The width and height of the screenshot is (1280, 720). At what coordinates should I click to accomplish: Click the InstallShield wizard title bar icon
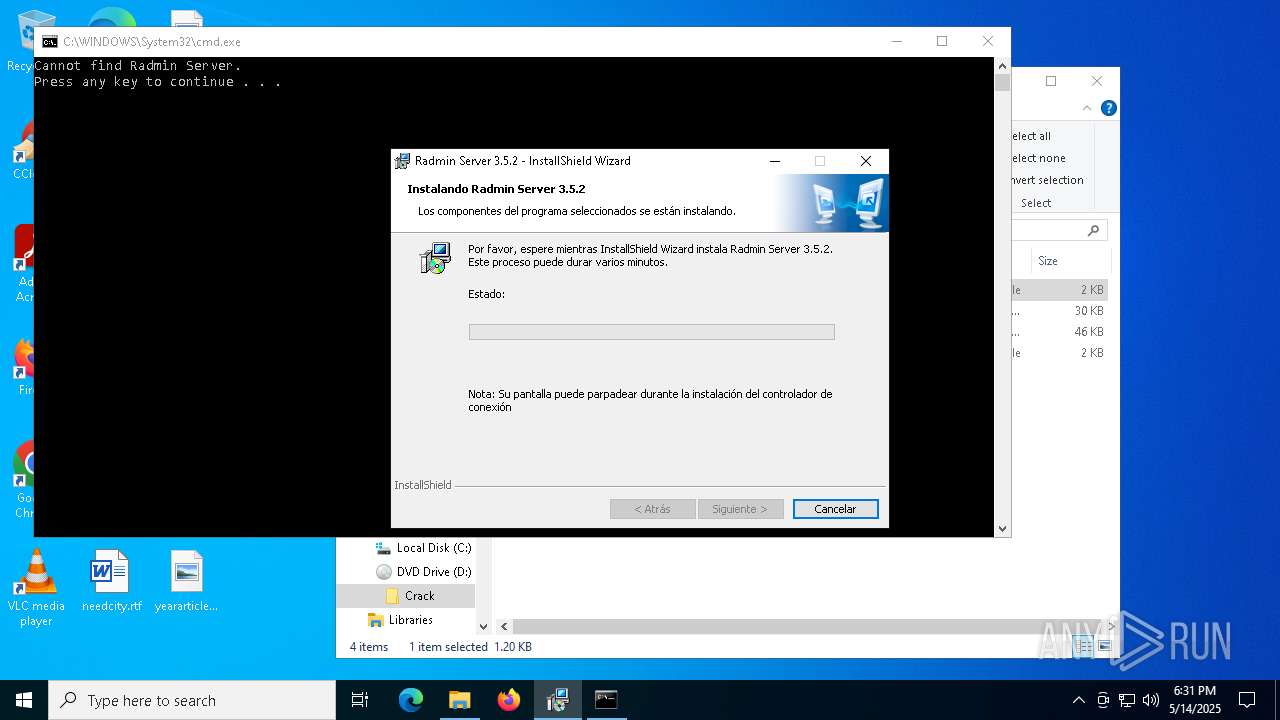[402, 161]
